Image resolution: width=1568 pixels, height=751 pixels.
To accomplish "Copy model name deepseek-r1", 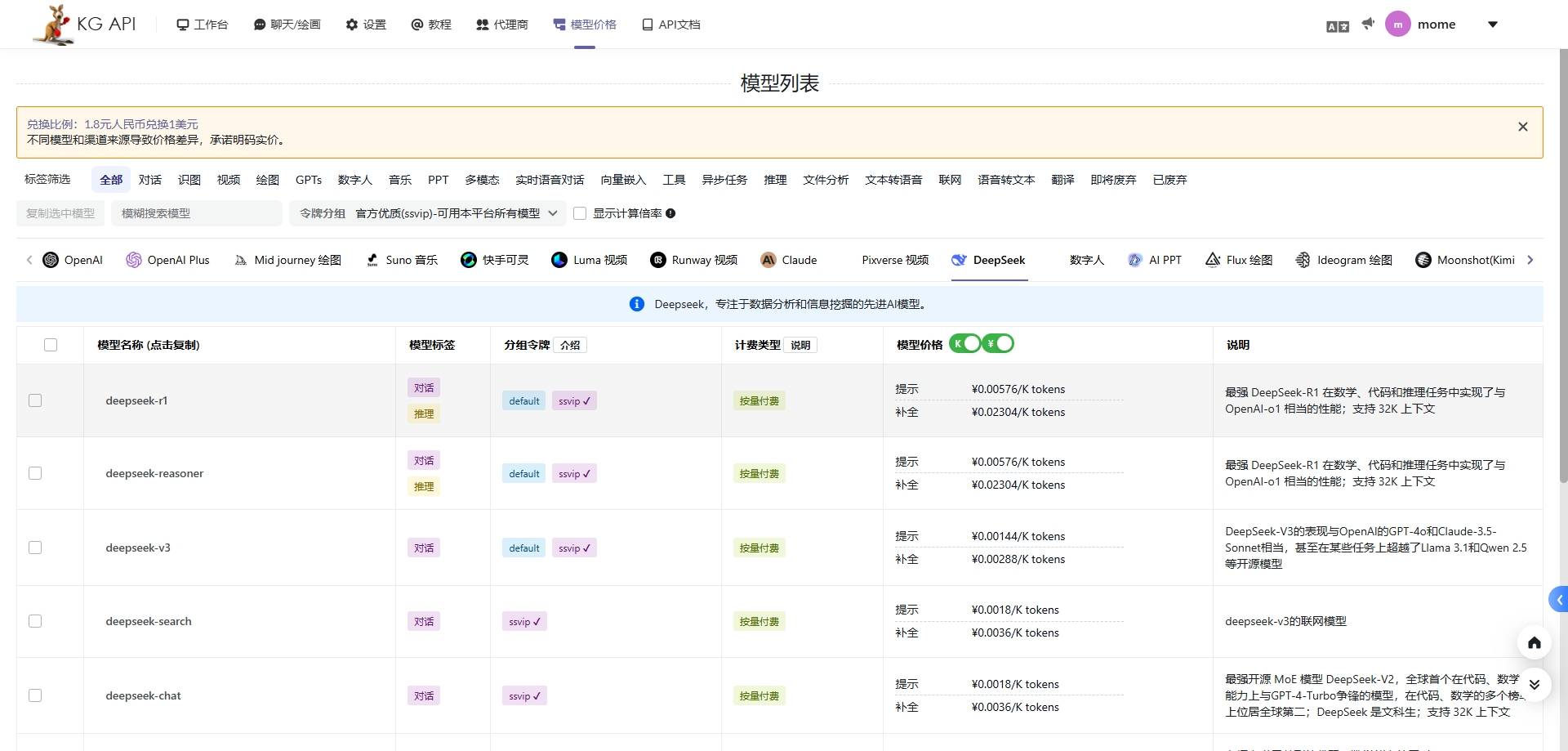I will (x=136, y=400).
